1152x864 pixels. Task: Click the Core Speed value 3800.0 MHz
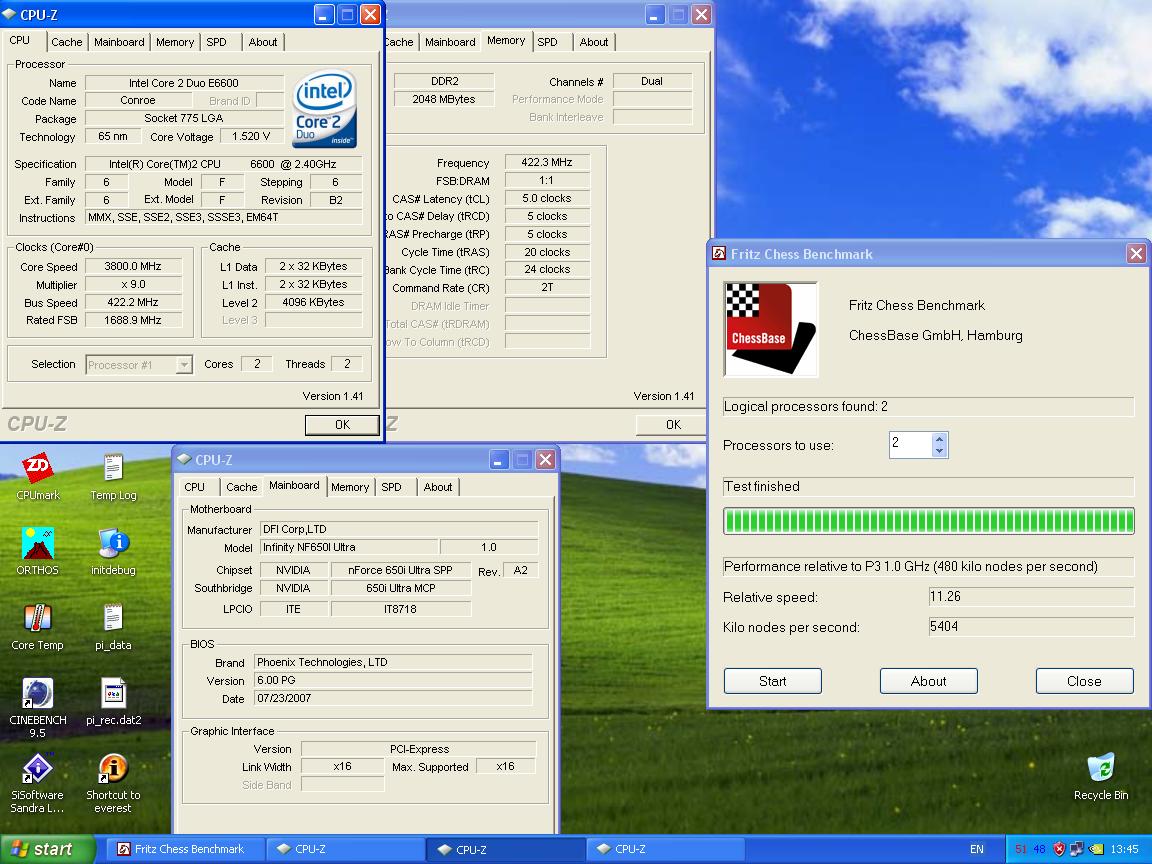coord(133,266)
